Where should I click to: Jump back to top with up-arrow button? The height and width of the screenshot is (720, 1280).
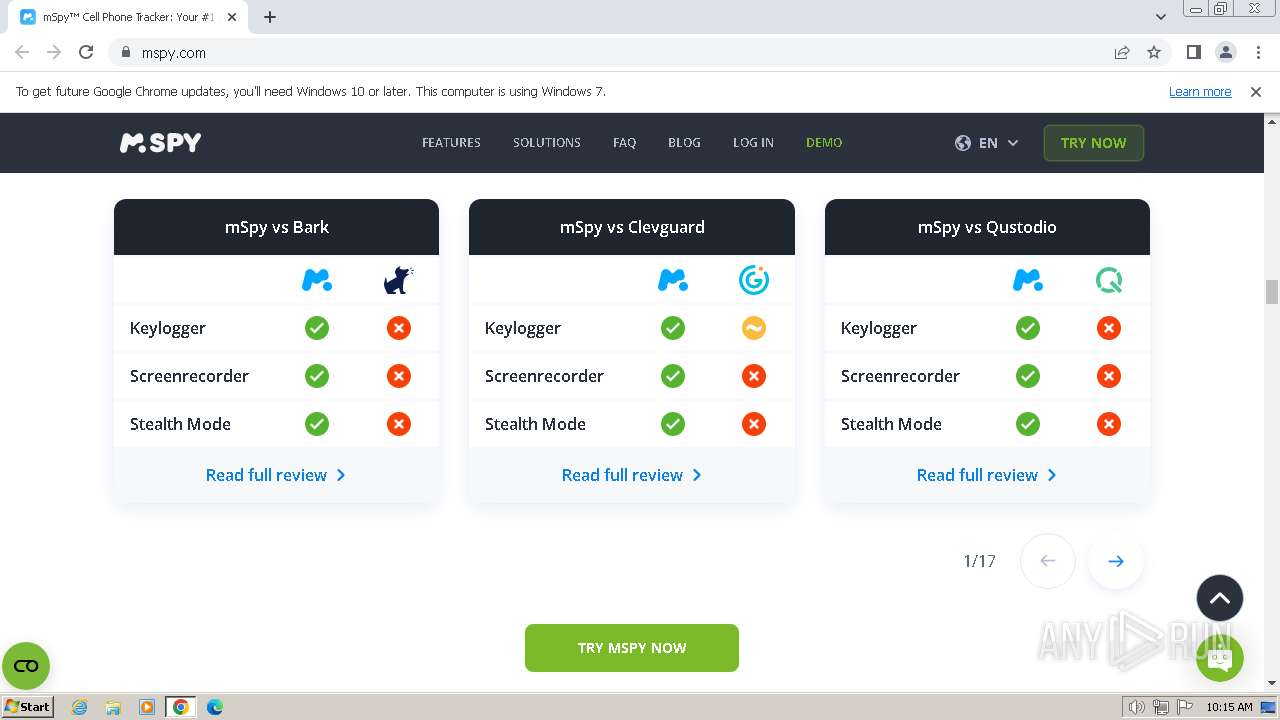(1220, 599)
